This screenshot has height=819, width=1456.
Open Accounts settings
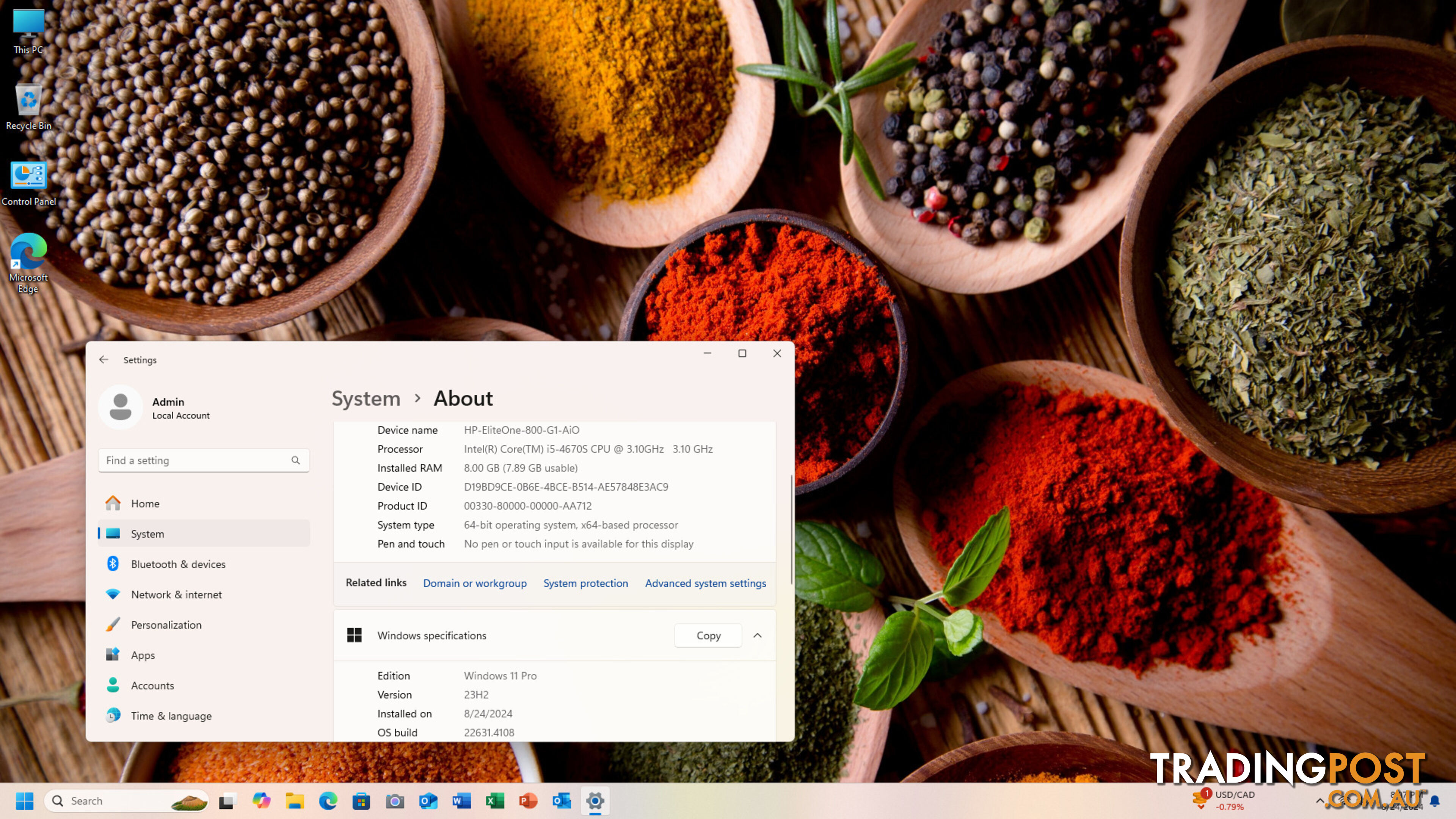pyautogui.click(x=204, y=685)
